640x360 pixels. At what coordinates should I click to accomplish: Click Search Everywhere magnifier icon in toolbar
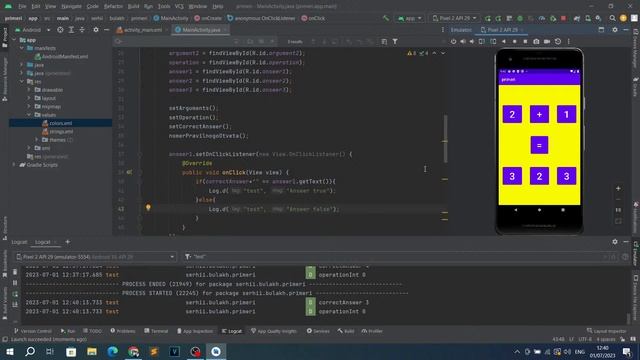pos(612,18)
